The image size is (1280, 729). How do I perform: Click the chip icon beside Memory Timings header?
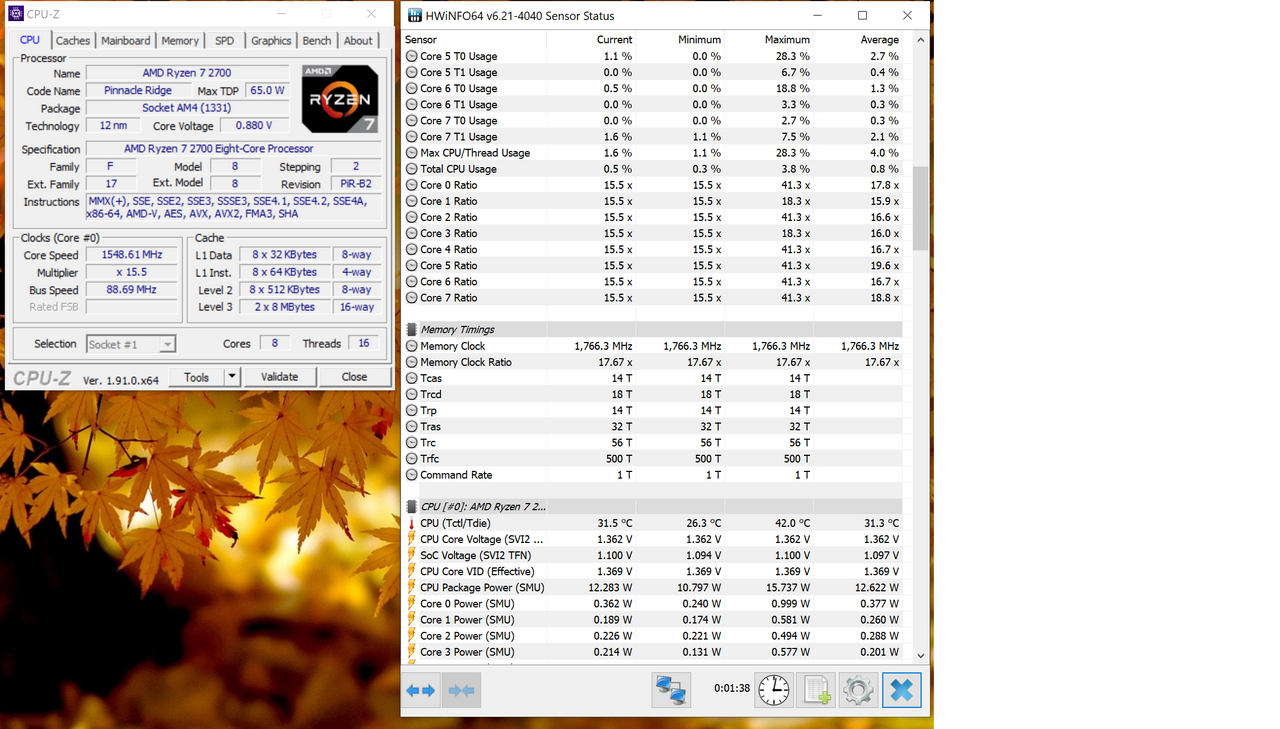click(411, 329)
